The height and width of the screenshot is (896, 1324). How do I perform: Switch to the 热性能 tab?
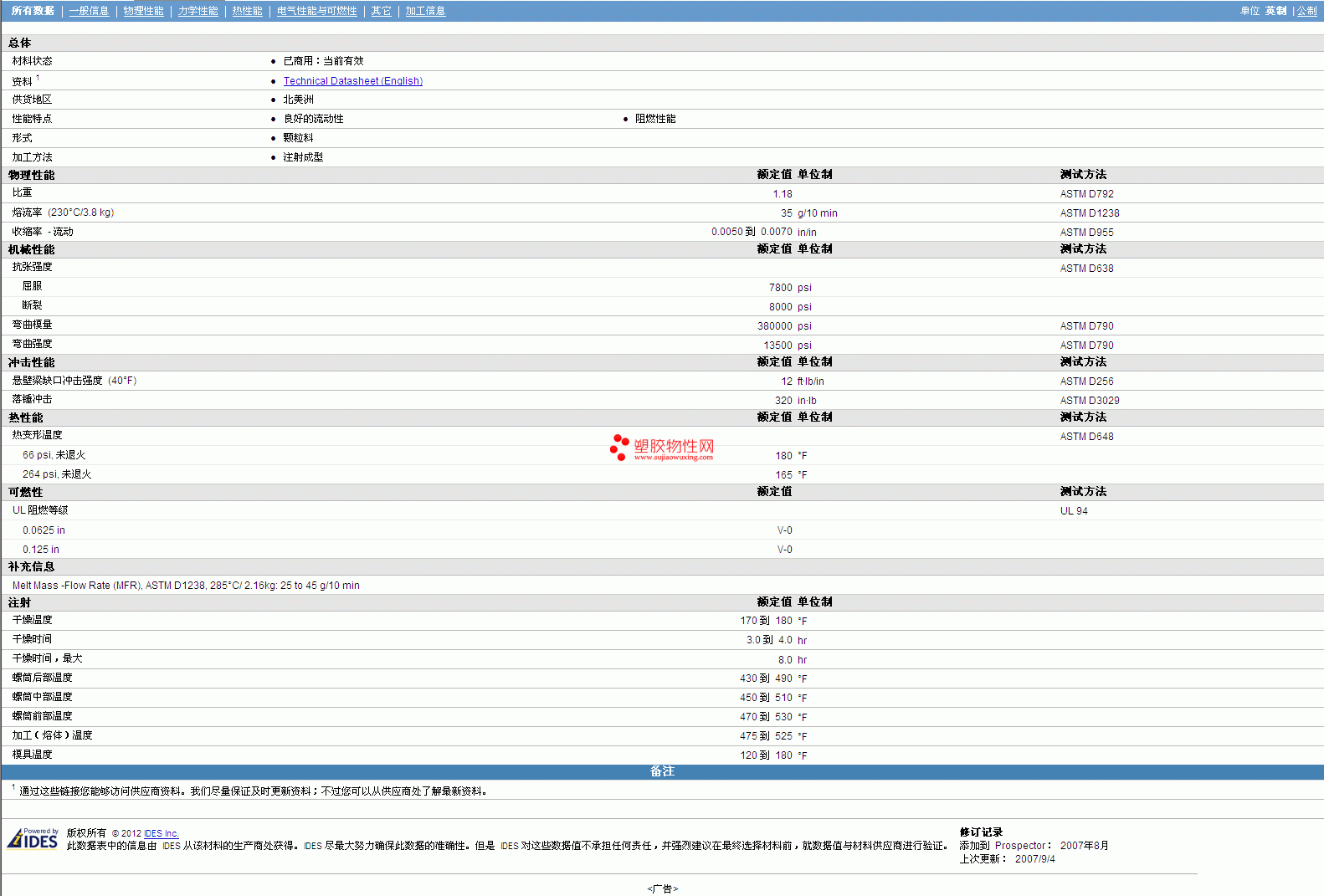click(x=247, y=11)
